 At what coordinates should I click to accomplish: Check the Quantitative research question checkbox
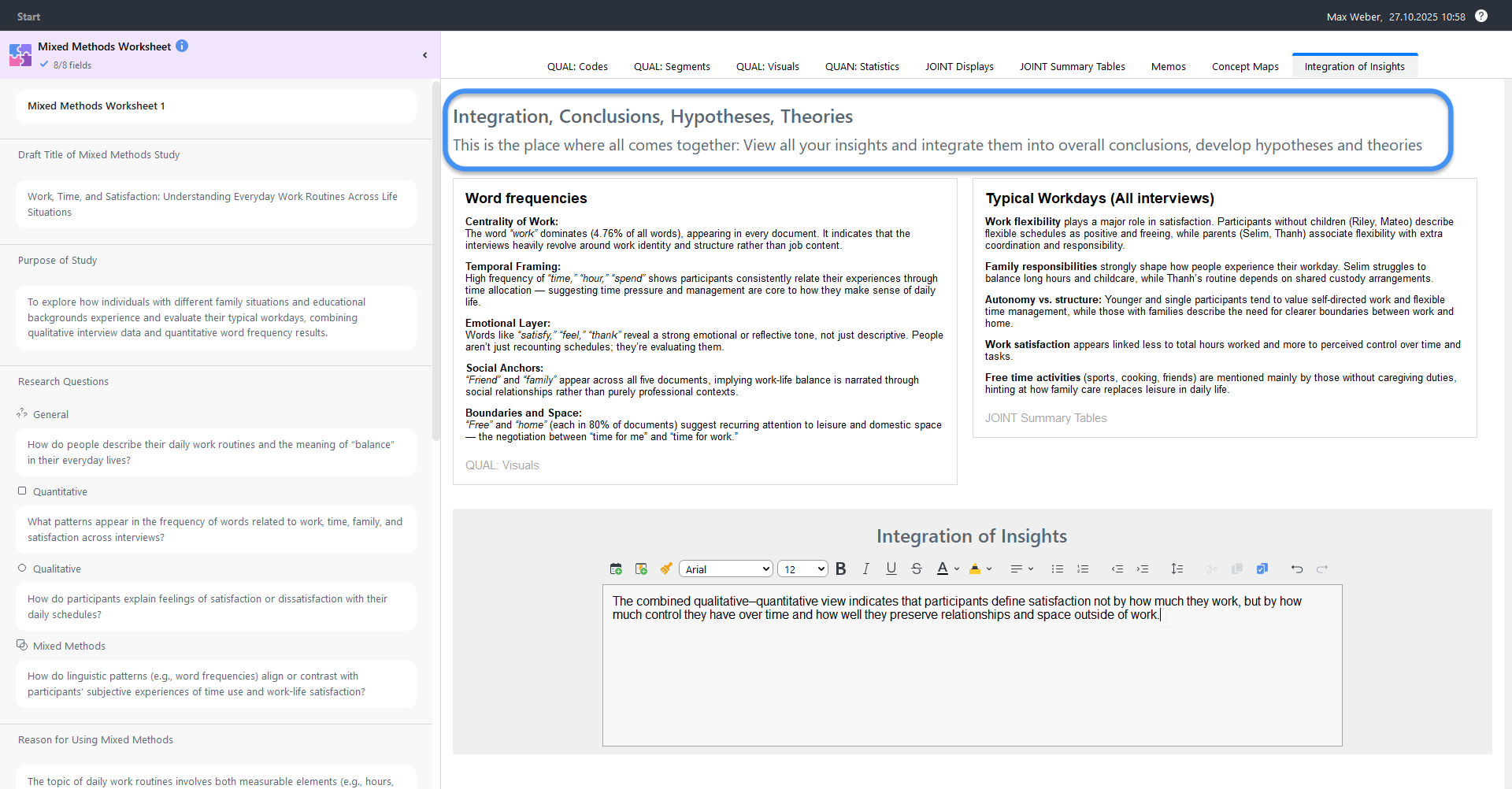pyautogui.click(x=22, y=490)
